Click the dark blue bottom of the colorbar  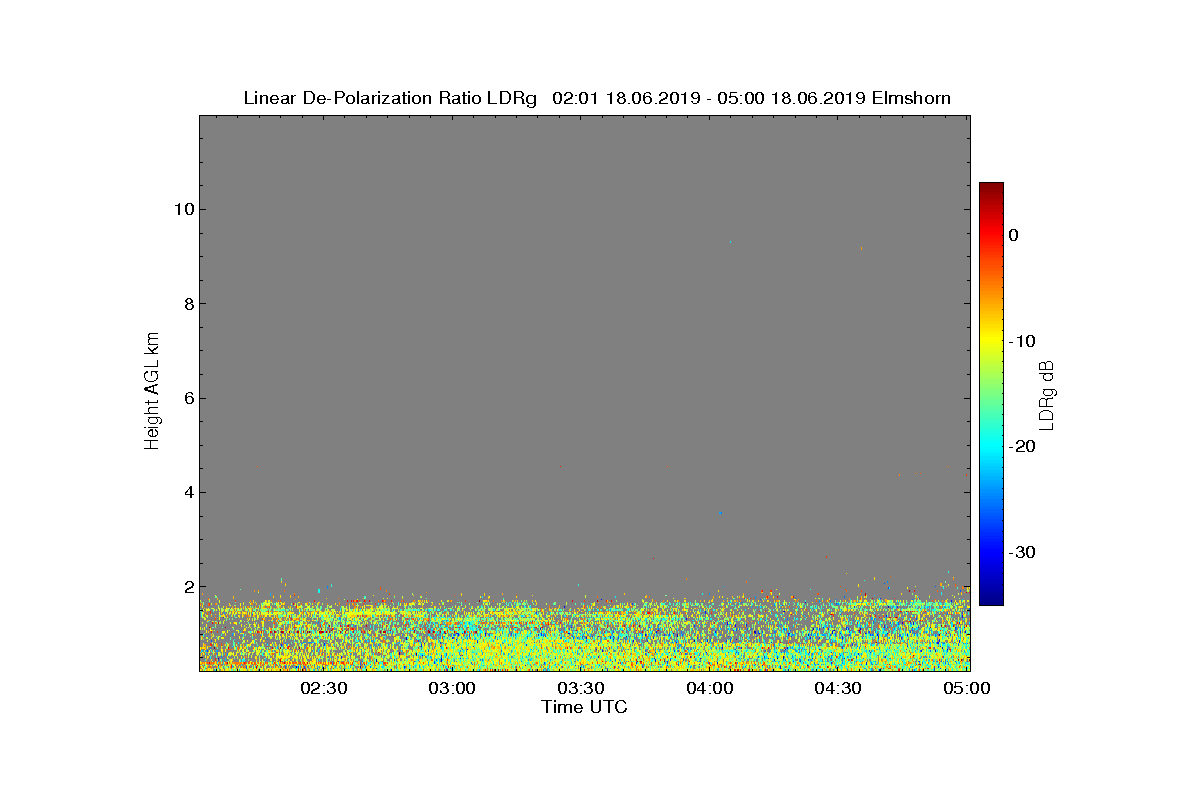click(x=991, y=598)
